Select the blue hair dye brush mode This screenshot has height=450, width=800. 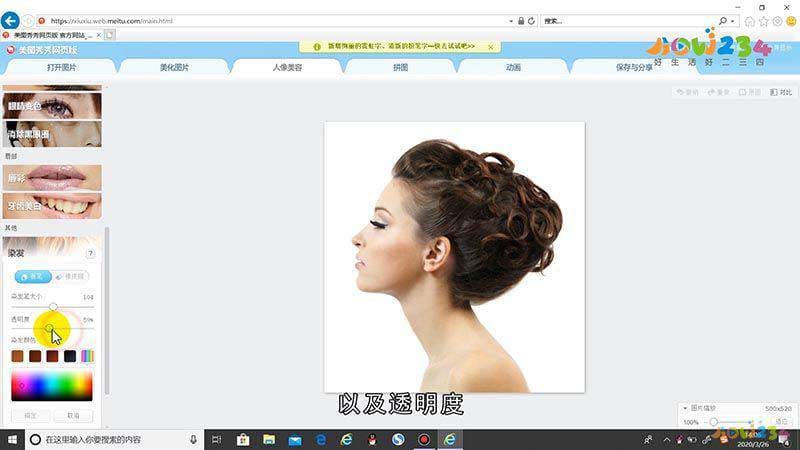[x=33, y=277]
